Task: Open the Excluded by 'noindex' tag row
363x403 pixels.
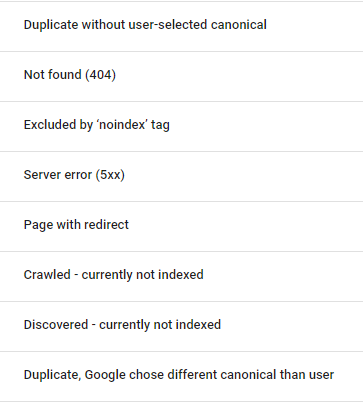Action: pos(181,126)
